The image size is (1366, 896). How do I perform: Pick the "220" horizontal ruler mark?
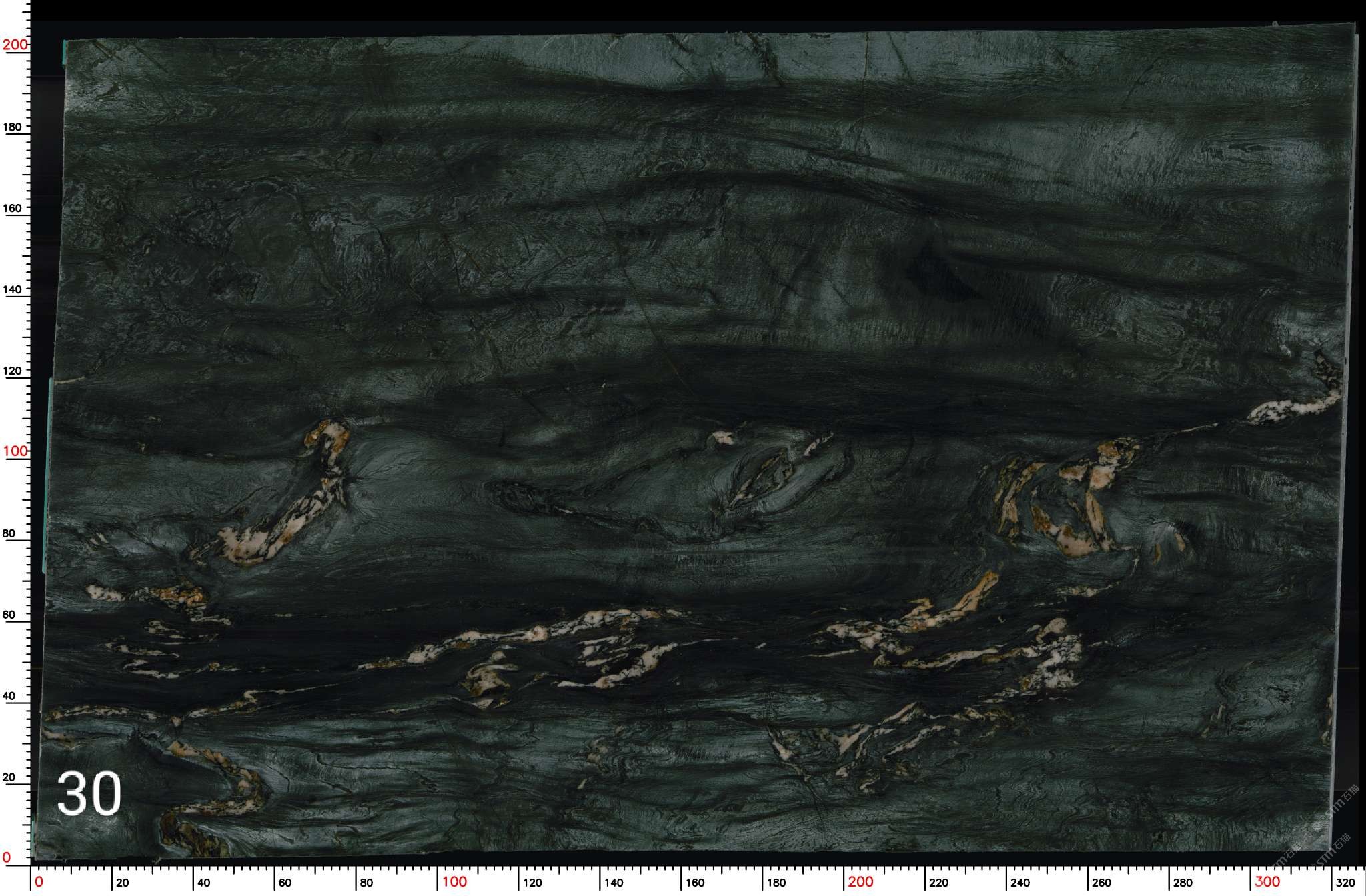click(x=938, y=883)
